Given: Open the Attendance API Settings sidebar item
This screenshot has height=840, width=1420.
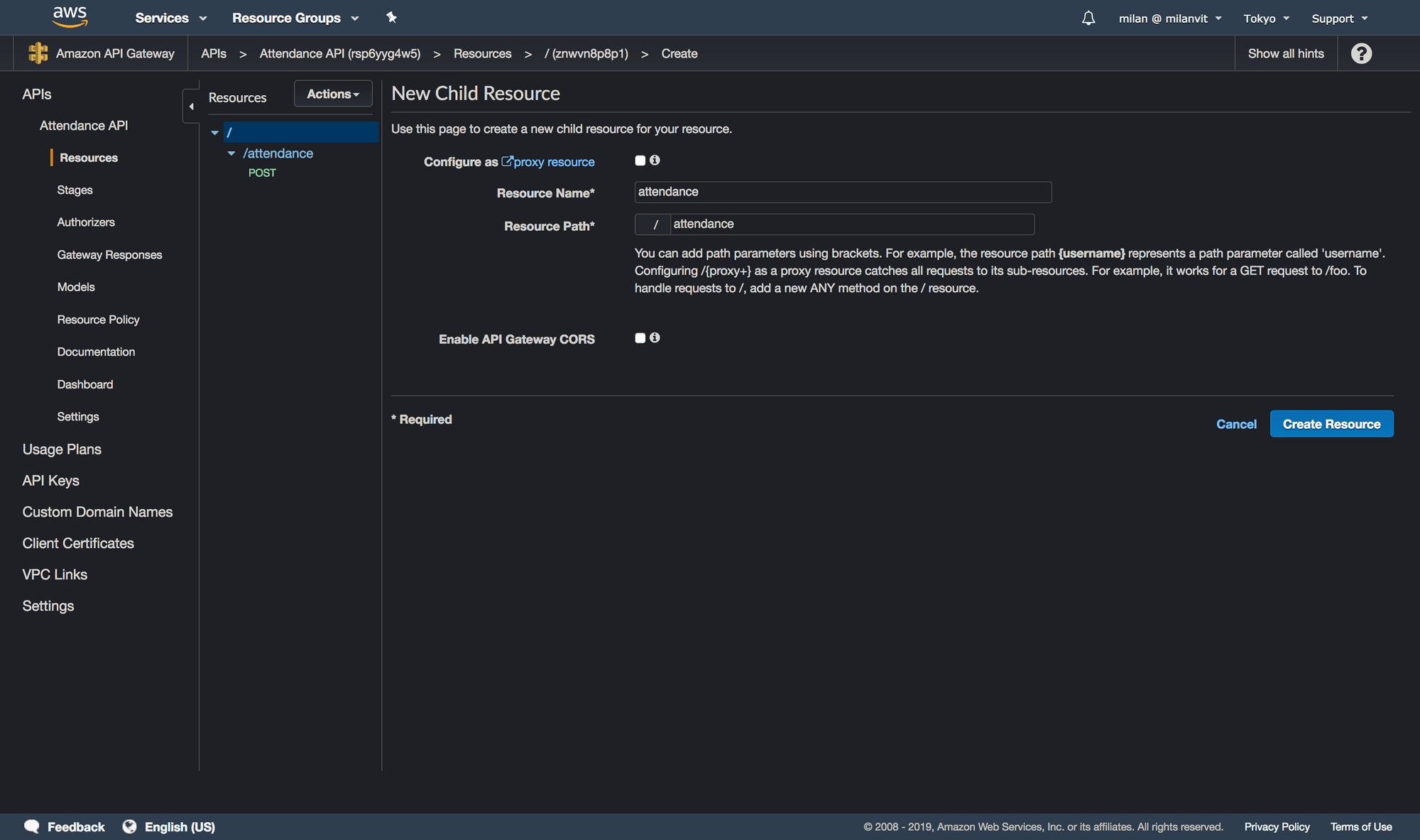Looking at the screenshot, I should 78,417.
